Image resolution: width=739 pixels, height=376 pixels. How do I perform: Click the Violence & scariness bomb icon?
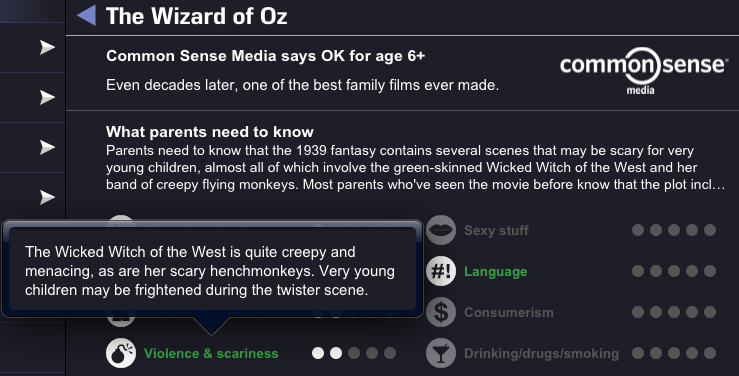[121, 353]
